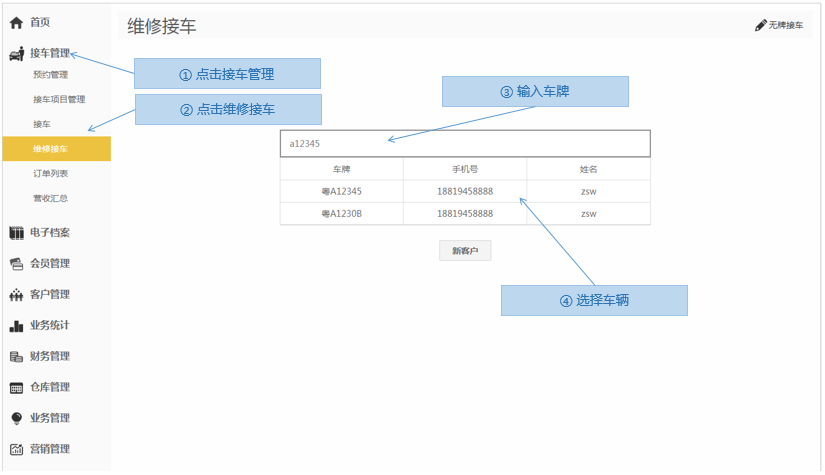Screen dimensions: 825x475
Task: Click the 会员管理 card icon
Action: (x=16, y=264)
